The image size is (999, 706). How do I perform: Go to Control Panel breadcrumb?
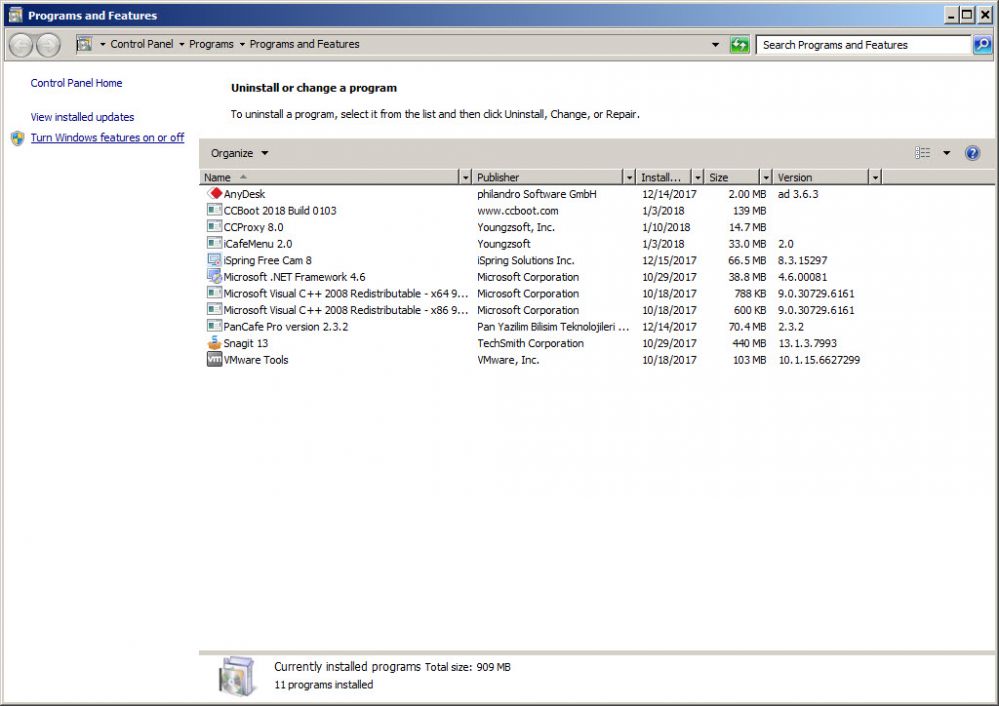click(141, 44)
